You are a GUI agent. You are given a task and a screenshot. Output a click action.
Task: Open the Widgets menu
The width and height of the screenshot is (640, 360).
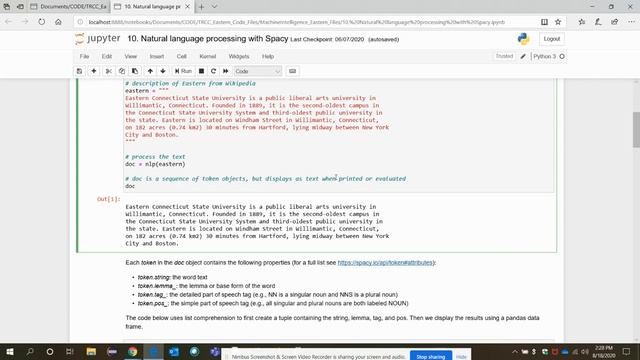click(x=239, y=56)
